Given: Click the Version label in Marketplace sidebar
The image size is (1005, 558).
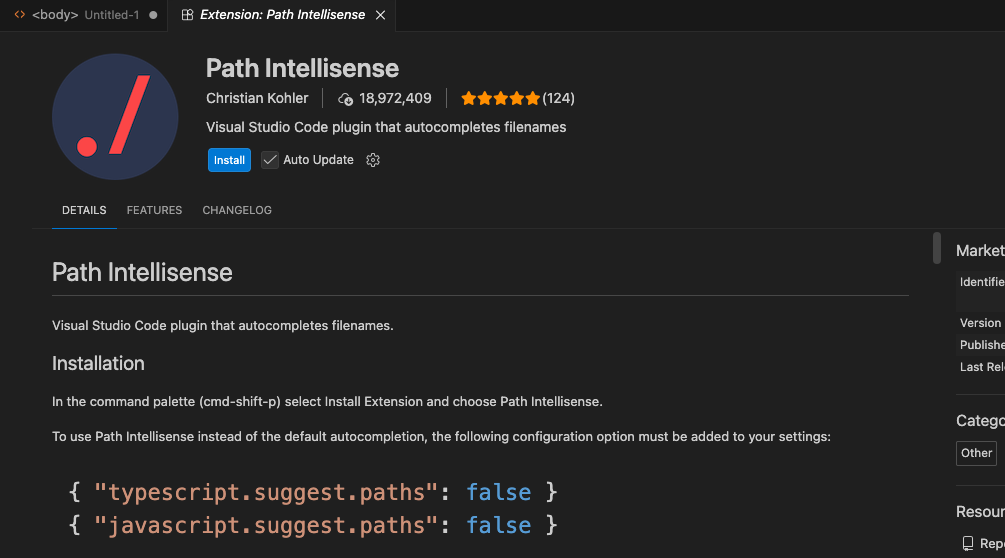Looking at the screenshot, I should click(980, 323).
